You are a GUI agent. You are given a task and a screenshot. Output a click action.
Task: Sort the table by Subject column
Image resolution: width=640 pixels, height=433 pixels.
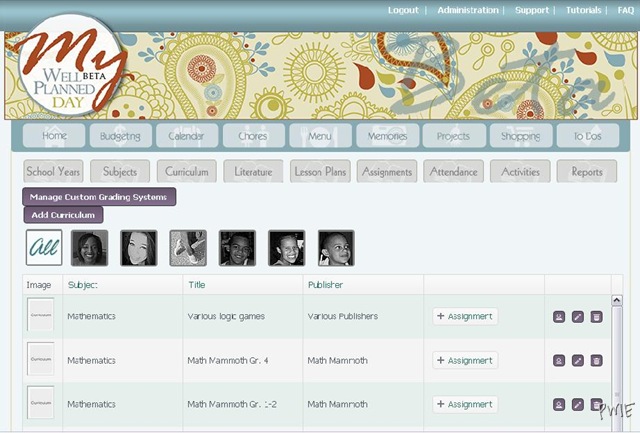(83, 285)
